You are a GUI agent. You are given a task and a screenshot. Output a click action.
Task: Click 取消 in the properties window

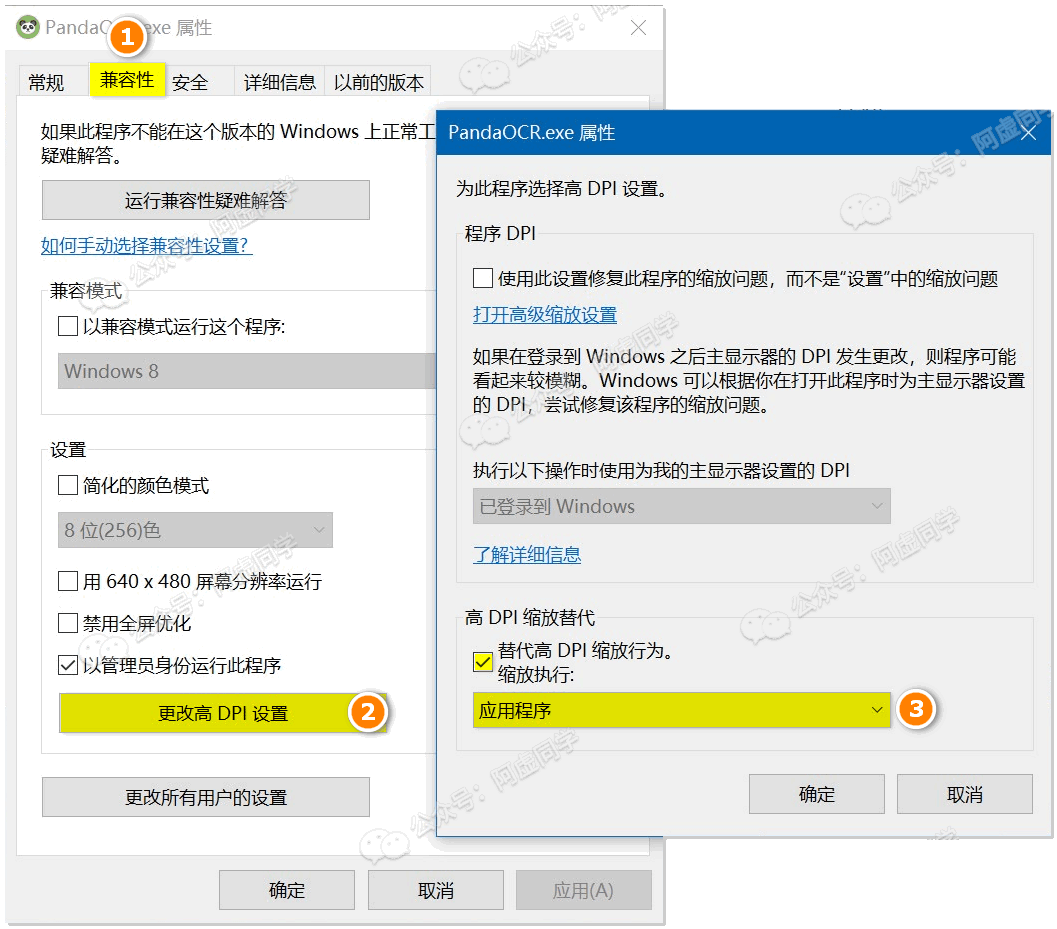[x=436, y=891]
